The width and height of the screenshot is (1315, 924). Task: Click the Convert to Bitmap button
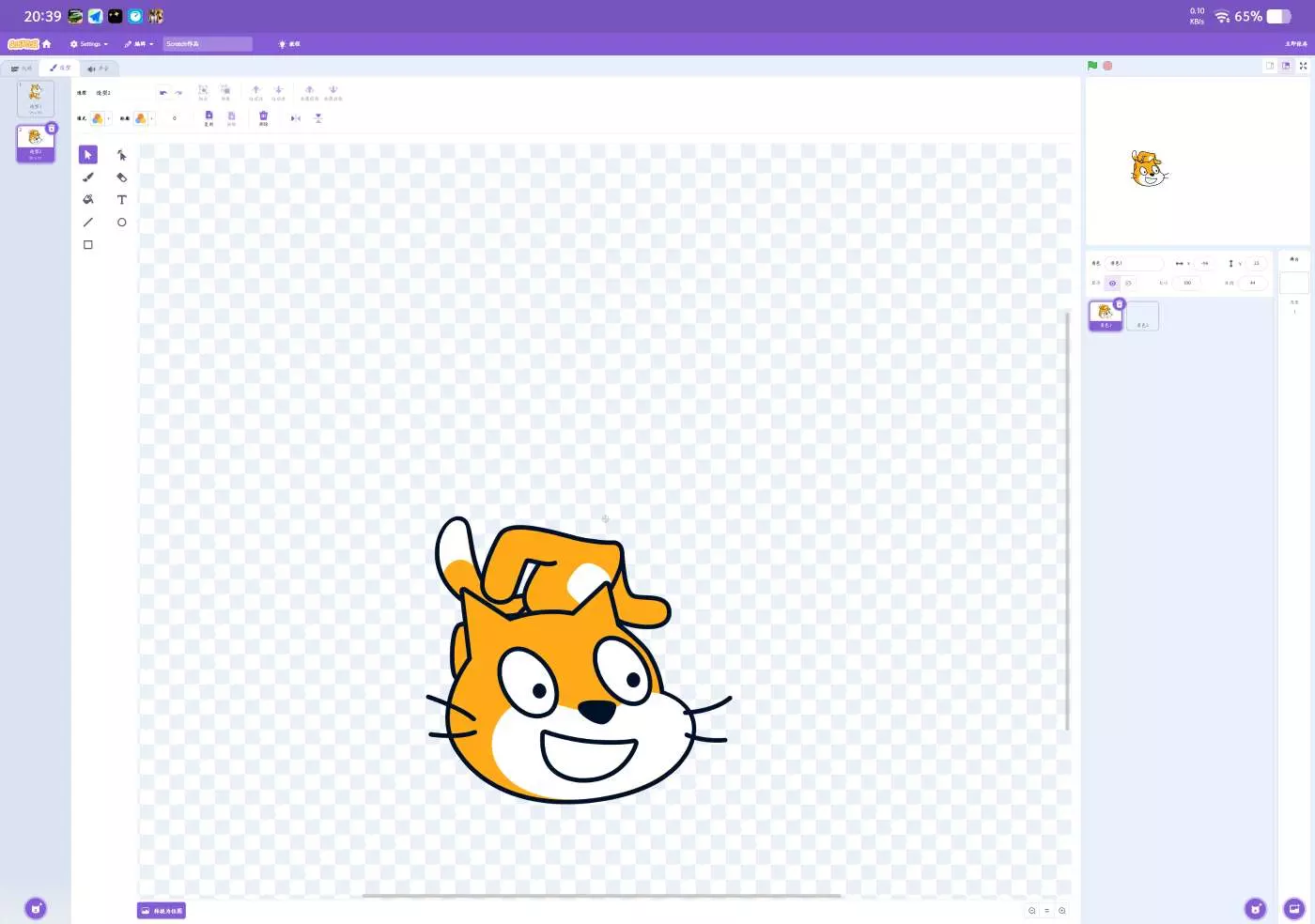pos(162,911)
